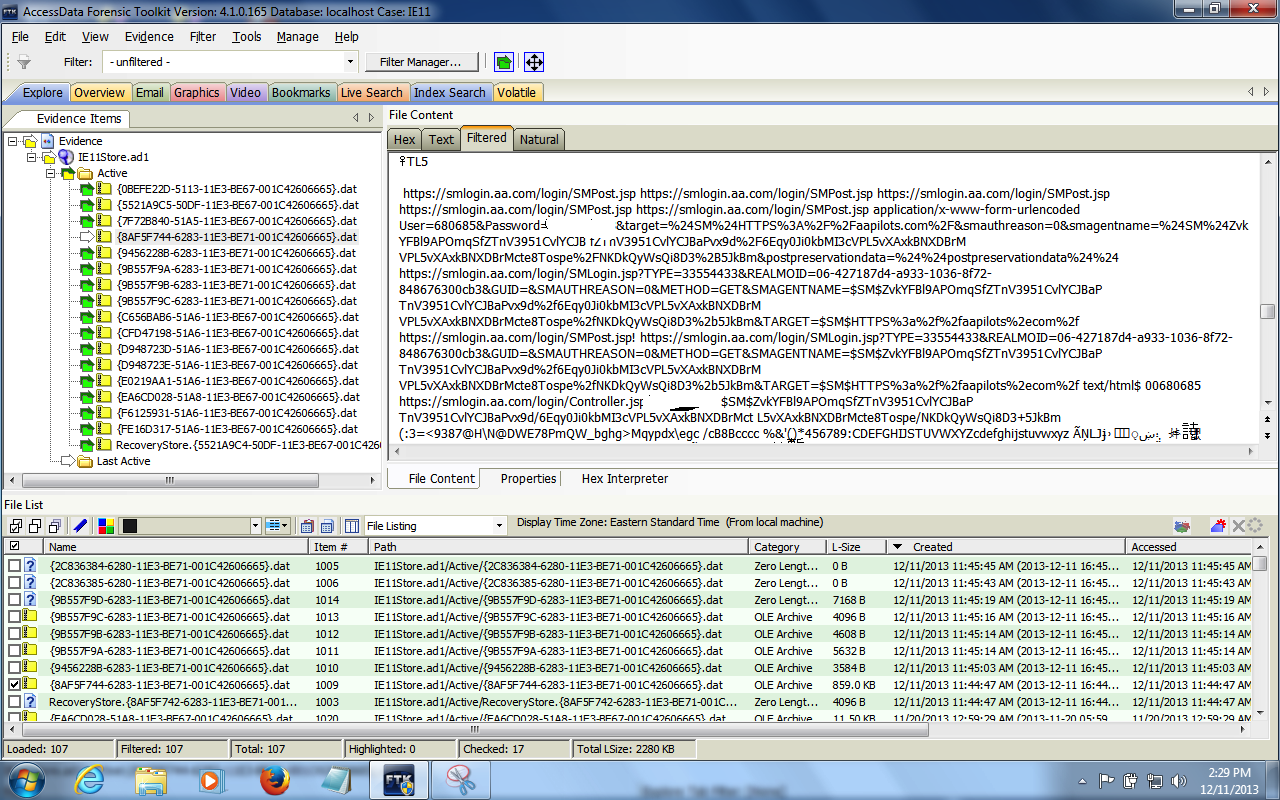The height and width of the screenshot is (800, 1280).
Task: Click the Active folder icon in evidence tree
Action: [x=86, y=173]
